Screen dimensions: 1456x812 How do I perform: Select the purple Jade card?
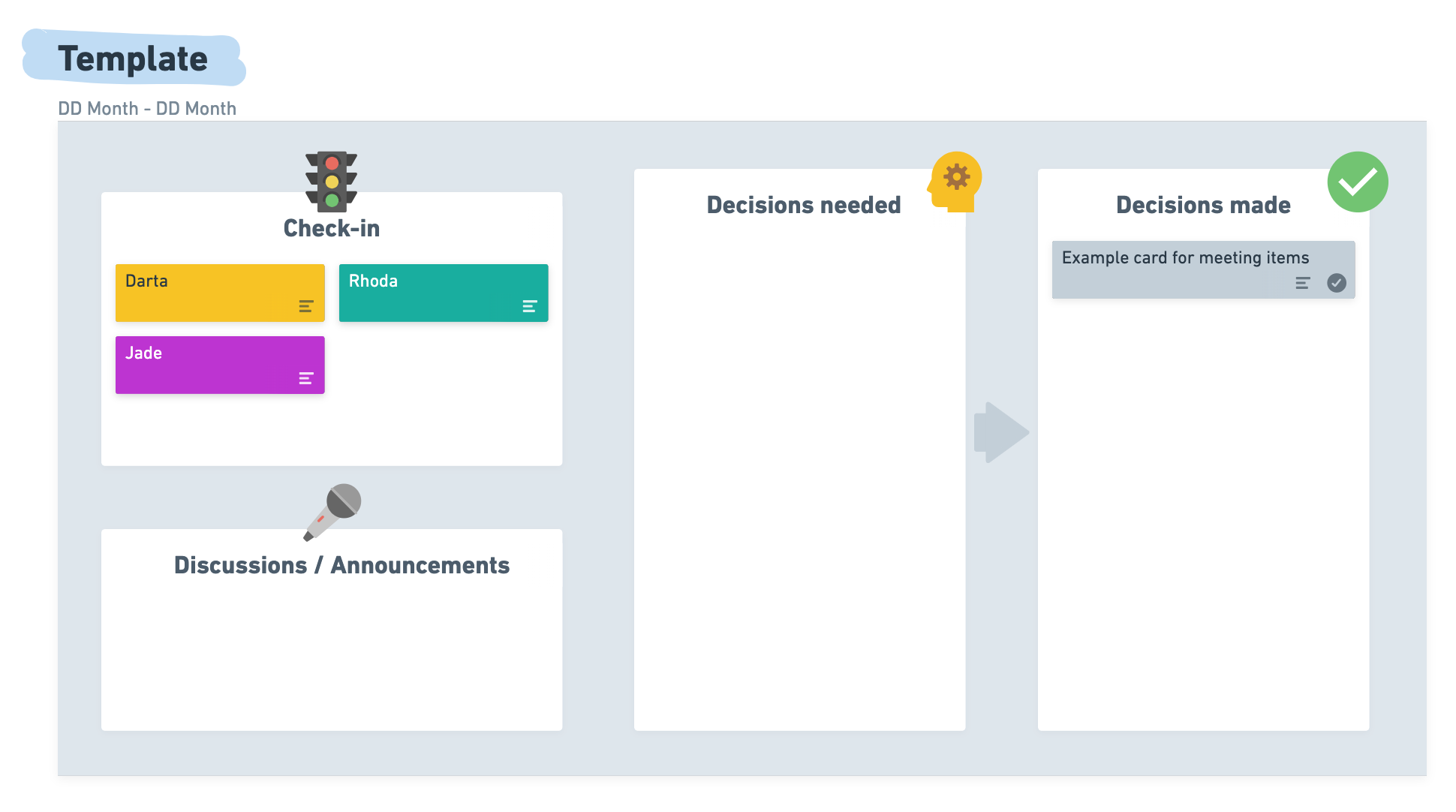click(210, 365)
